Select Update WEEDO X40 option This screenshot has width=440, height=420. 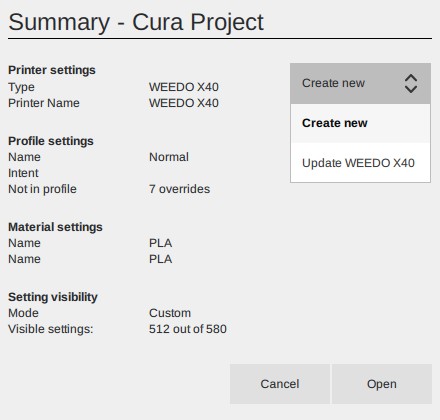360,163
